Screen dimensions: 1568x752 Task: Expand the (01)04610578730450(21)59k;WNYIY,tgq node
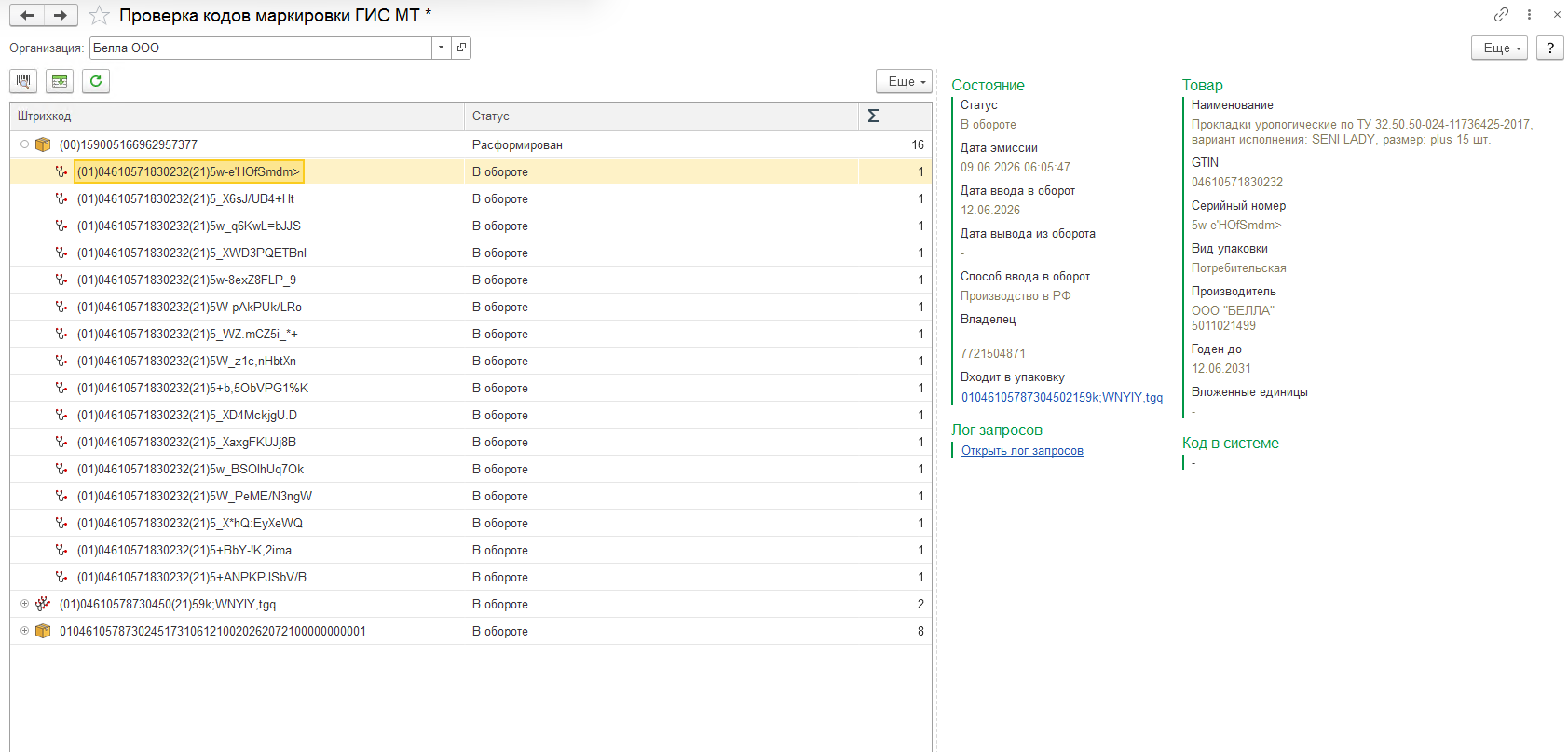[x=24, y=604]
